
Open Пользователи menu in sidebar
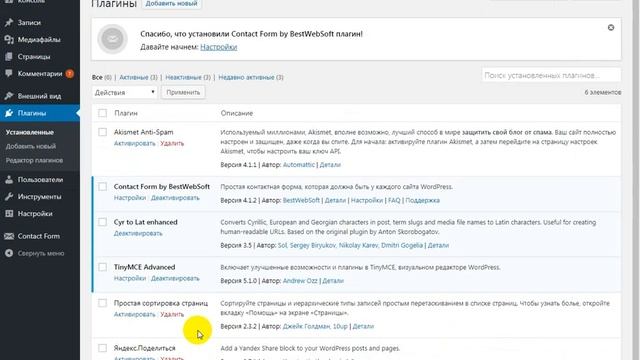click(40, 180)
